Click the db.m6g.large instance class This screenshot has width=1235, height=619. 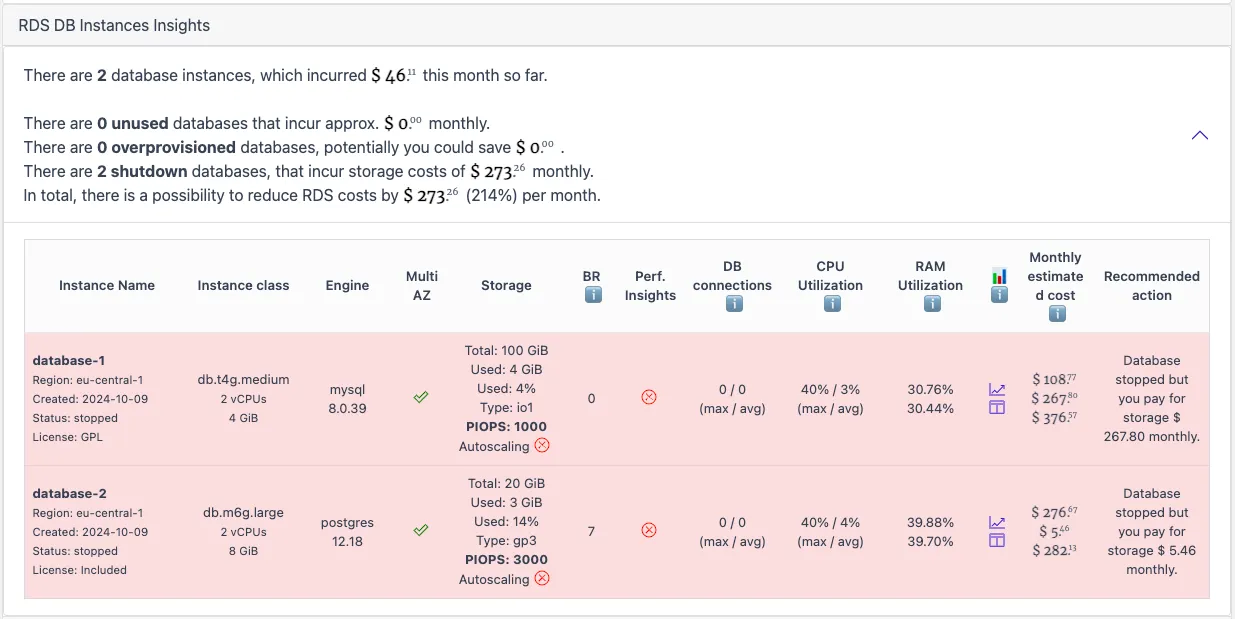pyautogui.click(x=243, y=512)
